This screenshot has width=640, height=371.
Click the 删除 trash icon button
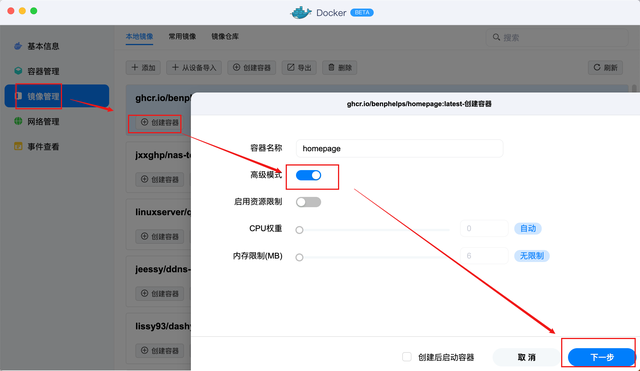point(340,67)
